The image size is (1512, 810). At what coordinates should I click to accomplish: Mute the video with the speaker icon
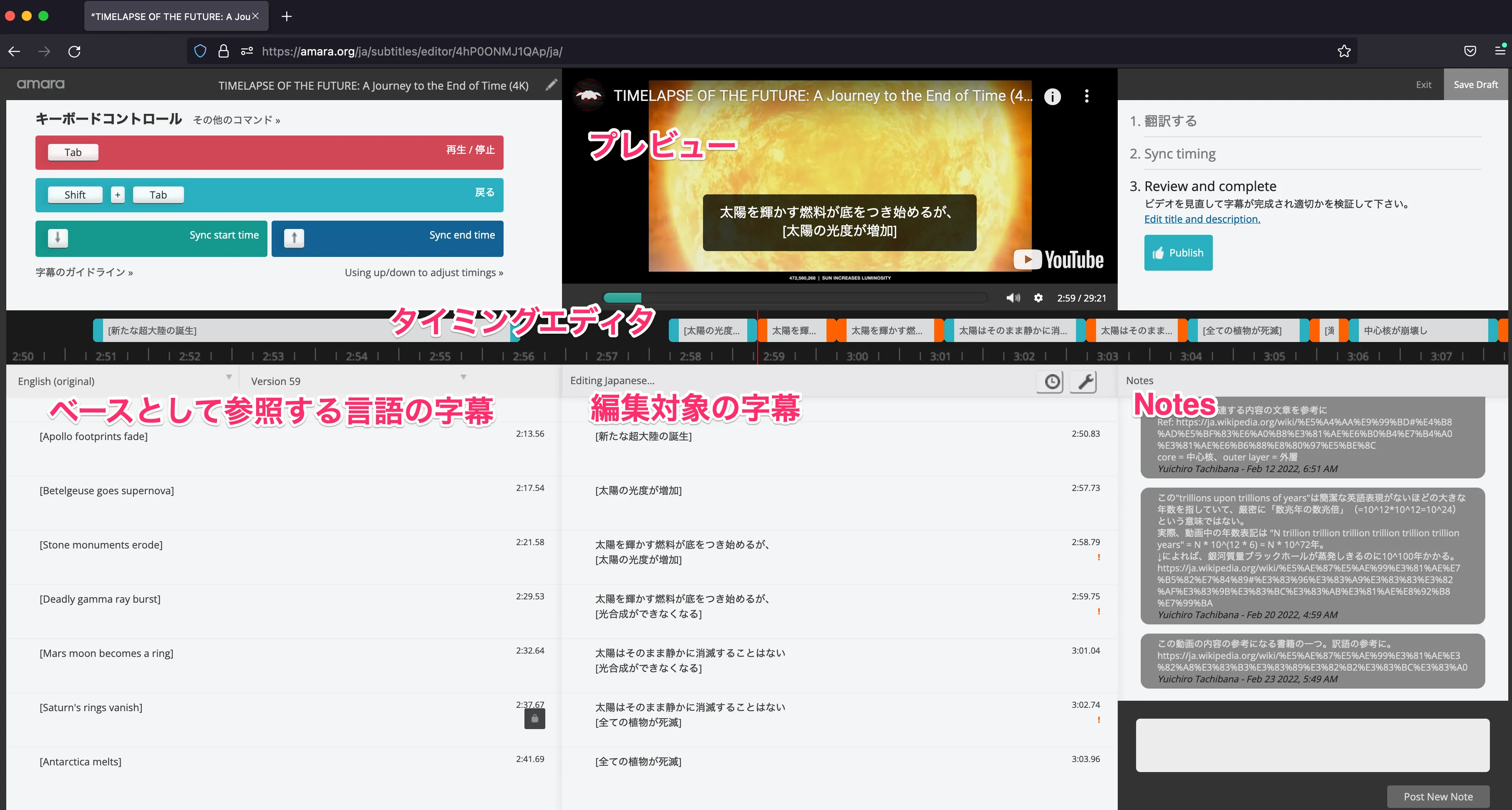point(1013,298)
